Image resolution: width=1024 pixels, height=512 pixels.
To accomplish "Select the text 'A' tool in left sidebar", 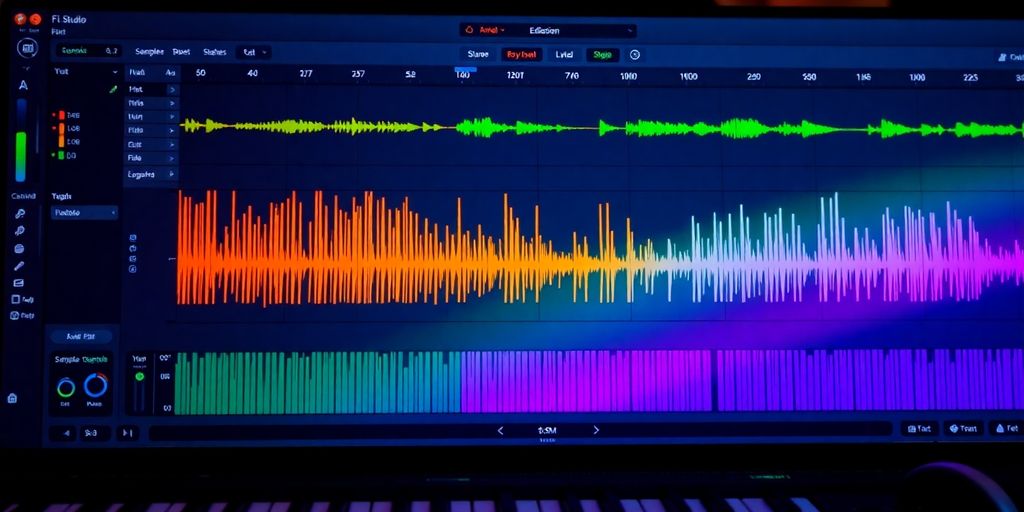I will (24, 86).
